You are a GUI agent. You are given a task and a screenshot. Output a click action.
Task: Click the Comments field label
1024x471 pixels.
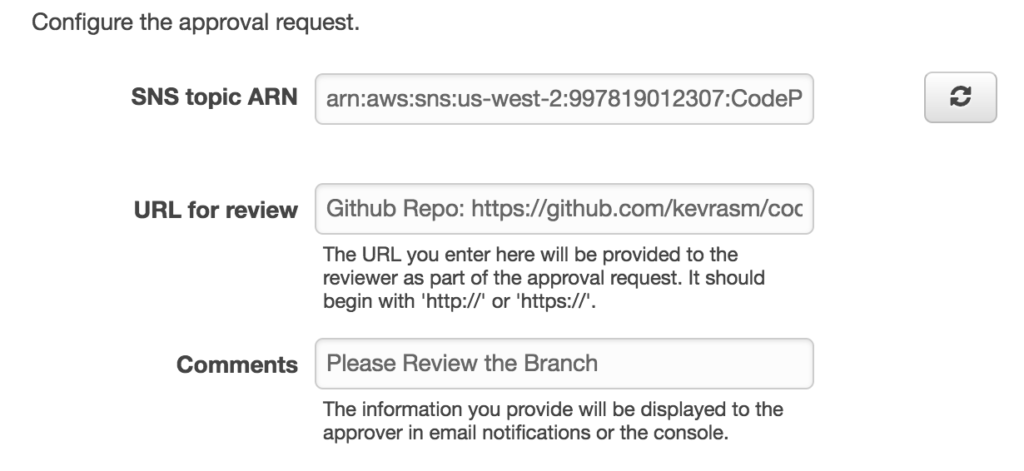(237, 365)
